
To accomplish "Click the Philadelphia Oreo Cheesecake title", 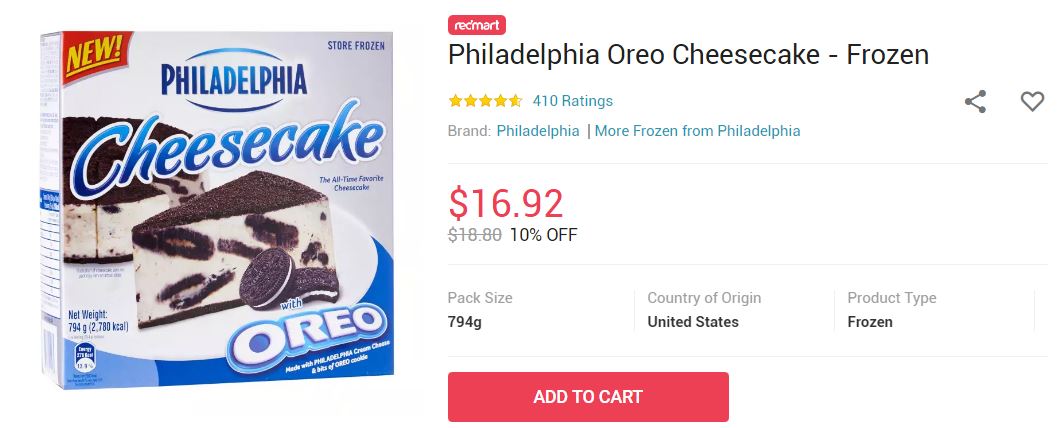I will (688, 54).
